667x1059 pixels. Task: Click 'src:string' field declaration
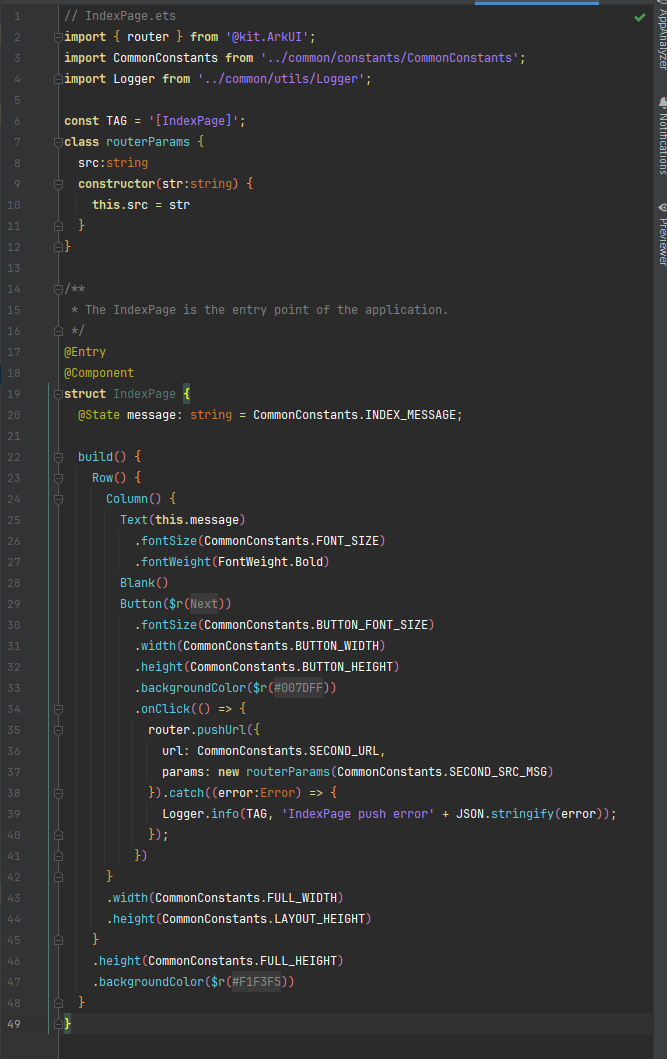tap(113, 163)
